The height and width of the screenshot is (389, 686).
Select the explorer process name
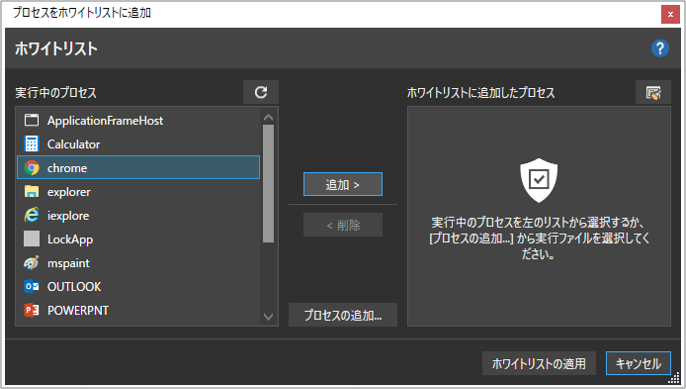69,192
